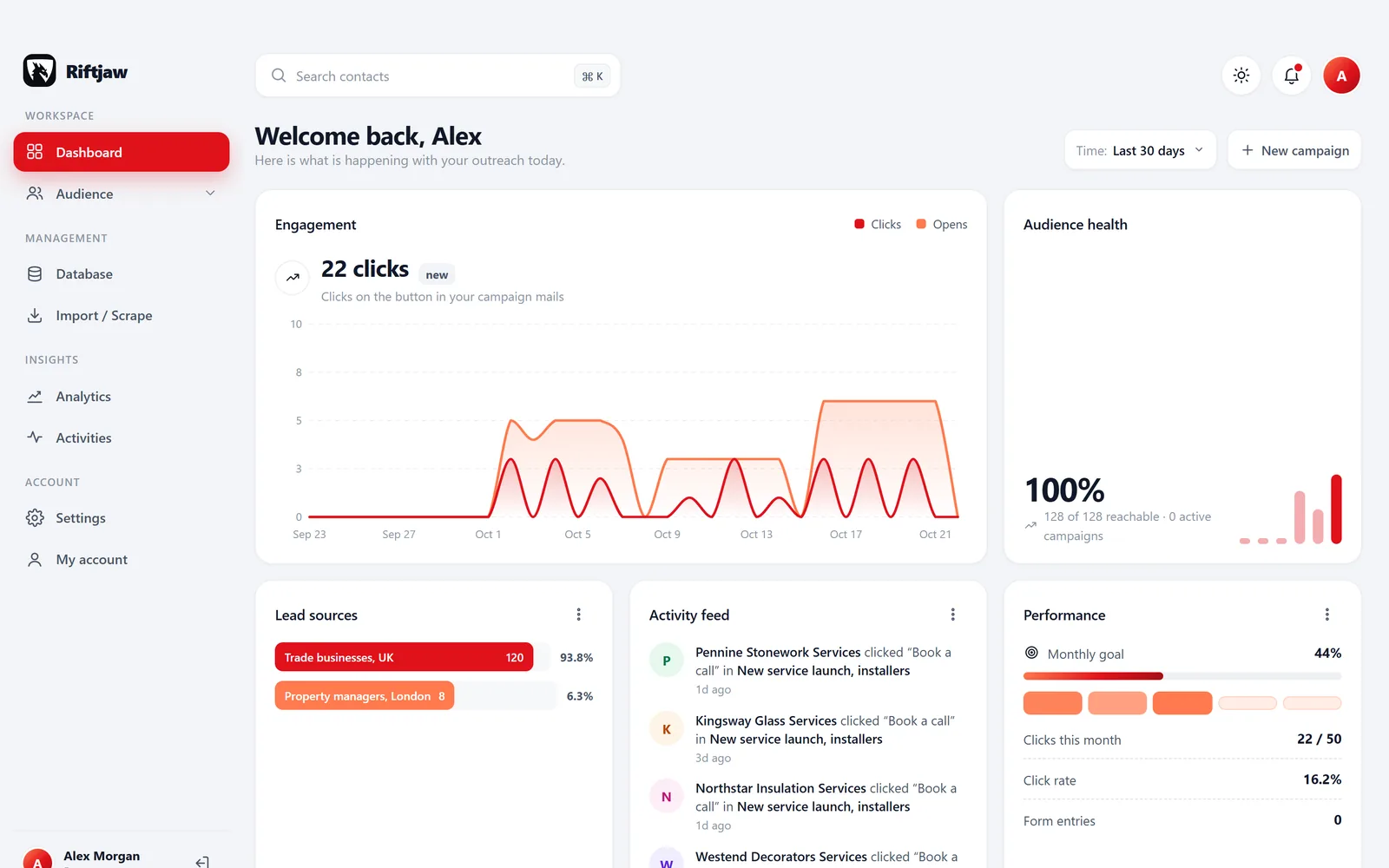Click the Monthly goal target icon

(1031, 653)
